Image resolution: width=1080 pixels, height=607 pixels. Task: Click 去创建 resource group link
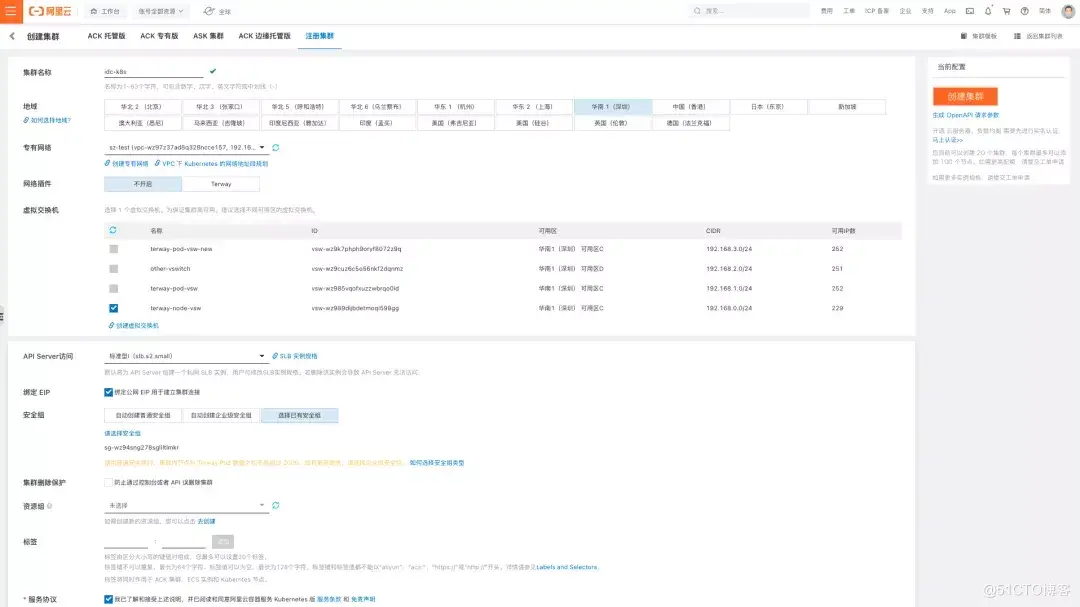click(x=207, y=522)
